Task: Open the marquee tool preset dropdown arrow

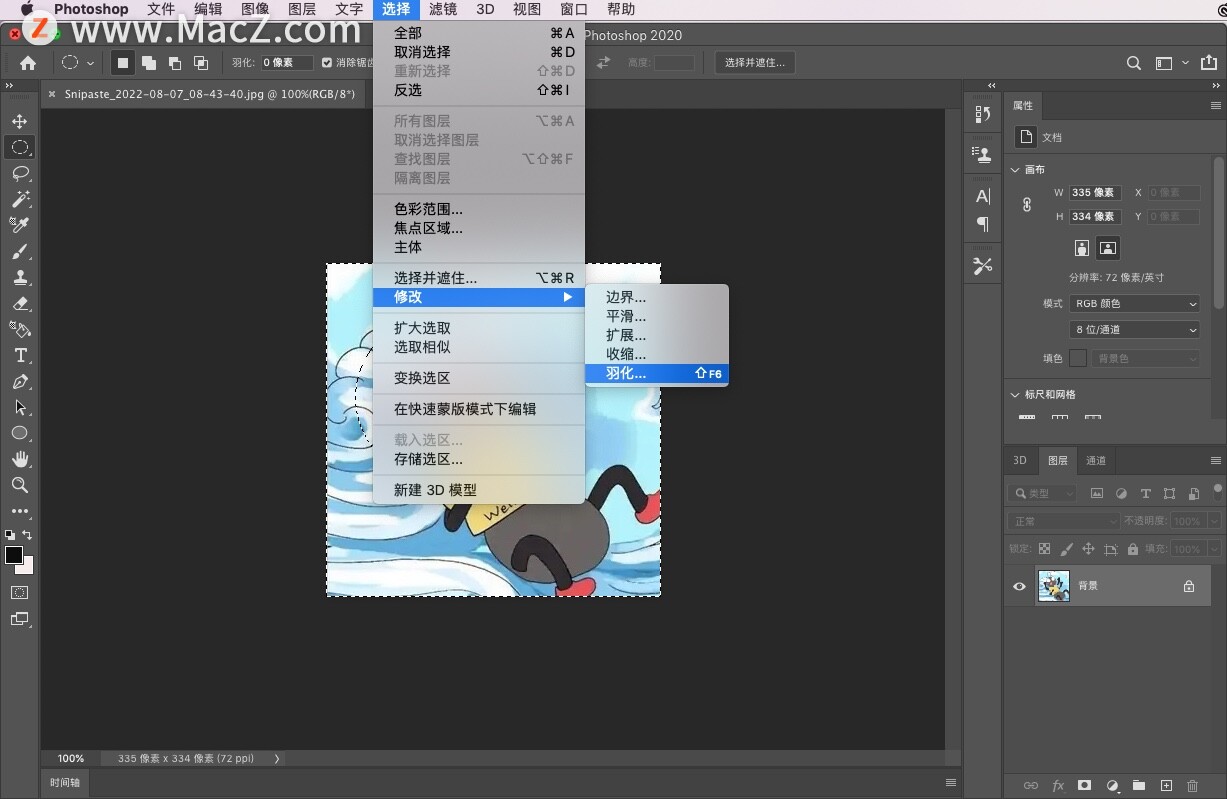Action: (90, 63)
